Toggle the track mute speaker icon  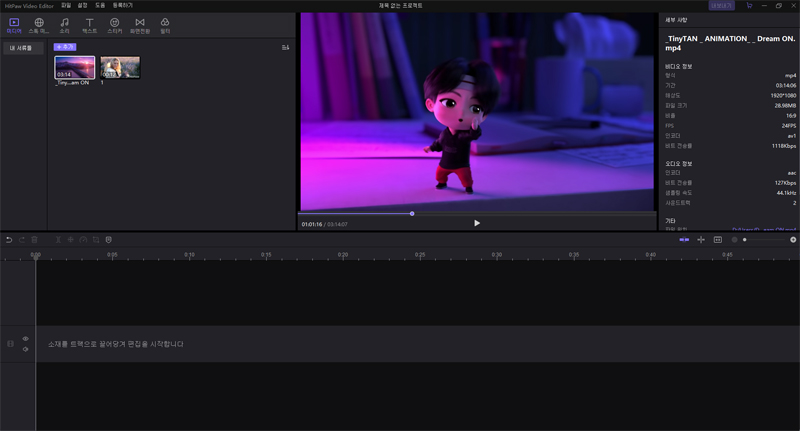[26, 349]
